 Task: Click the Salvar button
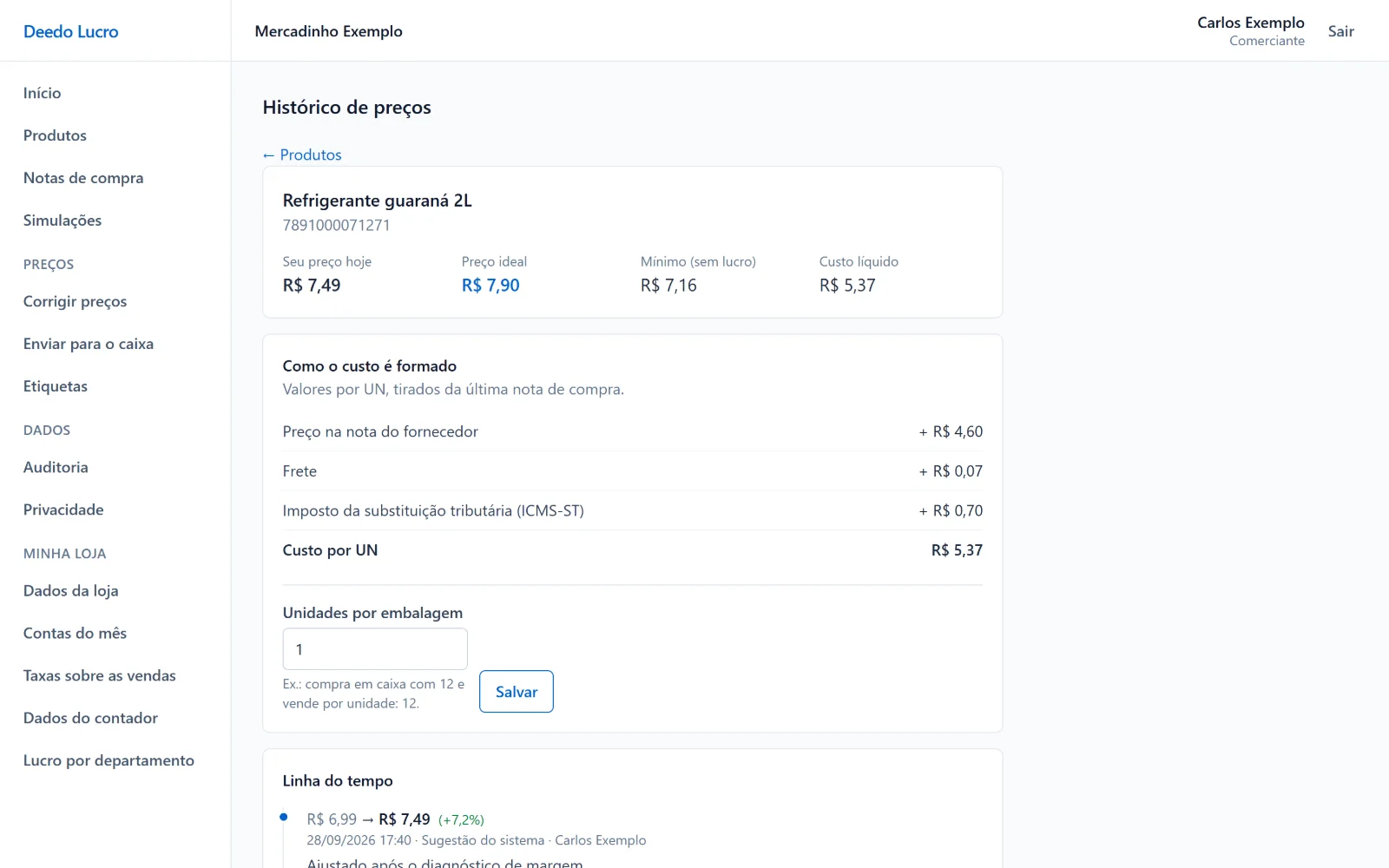click(517, 692)
